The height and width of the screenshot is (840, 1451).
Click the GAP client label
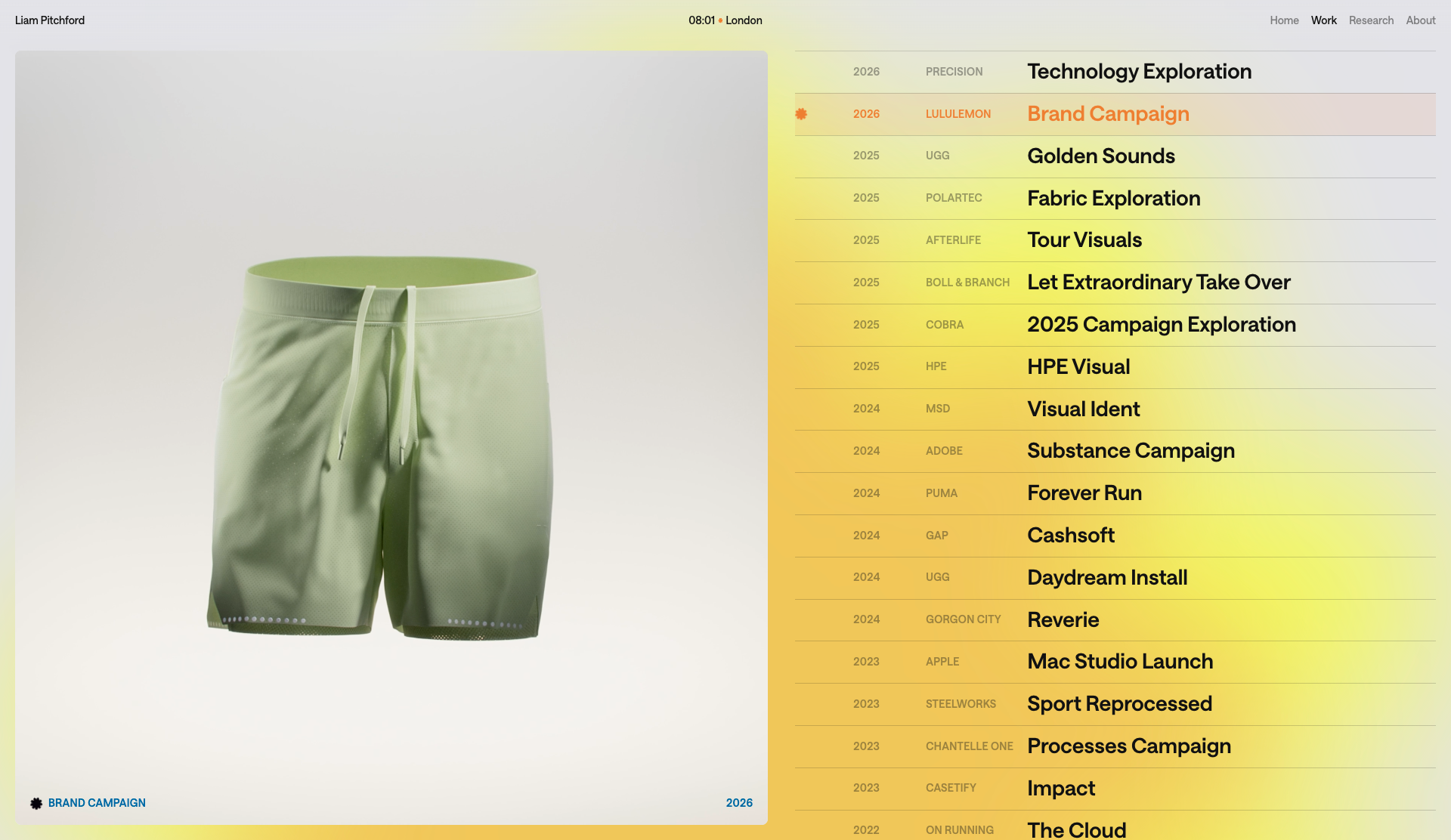(x=936, y=536)
